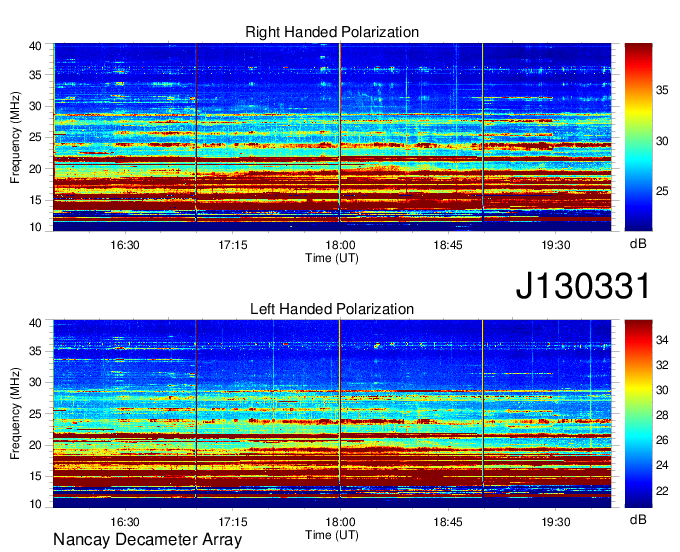This screenshot has width=680, height=552.
Task: Click the bottom plot Time (UT) label
Action: (332, 535)
